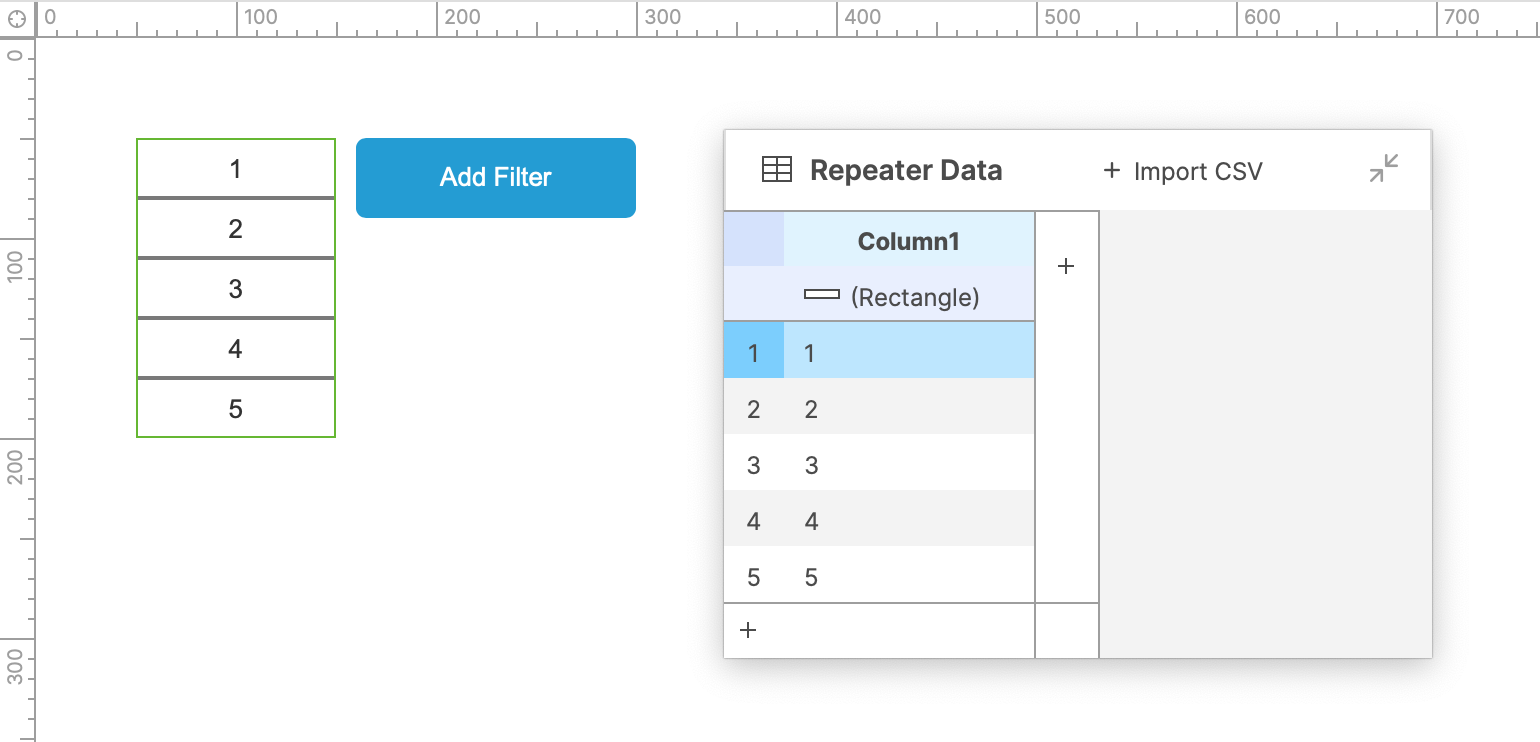
Task: Click the (Rectangle) widget label
Action: tap(915, 297)
